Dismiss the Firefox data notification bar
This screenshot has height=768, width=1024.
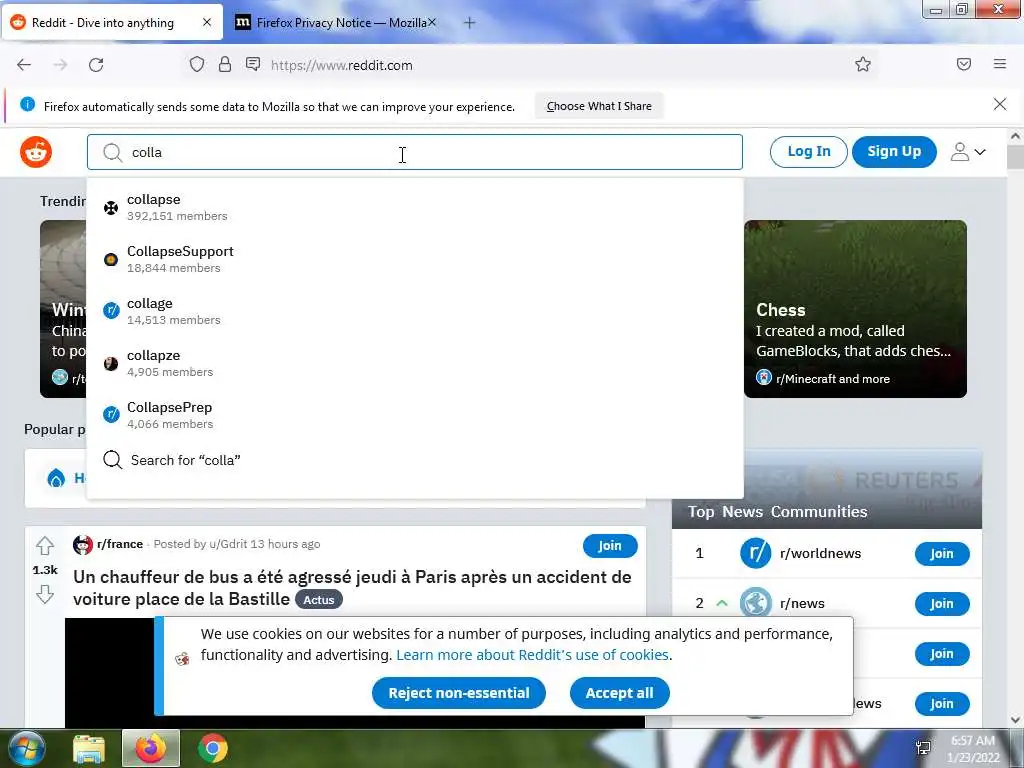tap(1000, 104)
